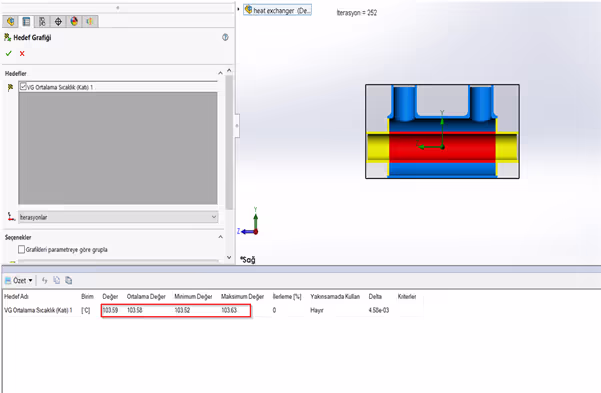Click the Hedef Grafiği help icon

225,37
